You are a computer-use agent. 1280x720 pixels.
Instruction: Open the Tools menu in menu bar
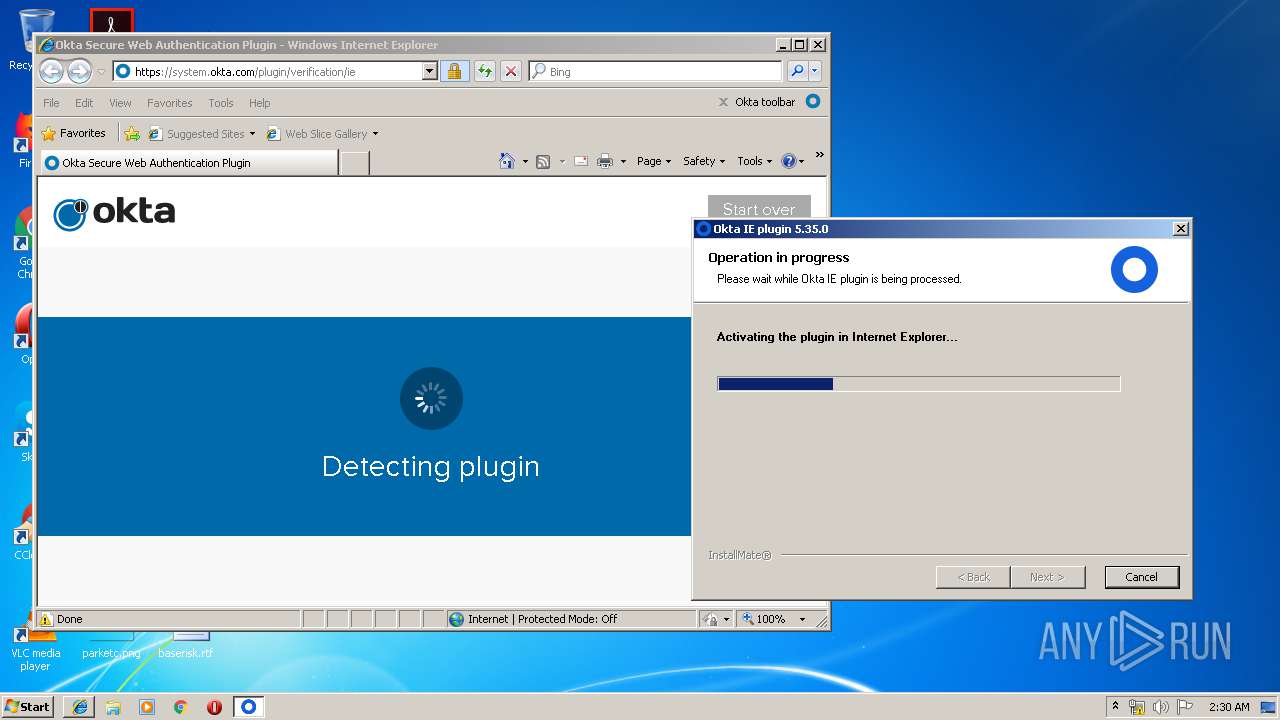click(x=221, y=103)
